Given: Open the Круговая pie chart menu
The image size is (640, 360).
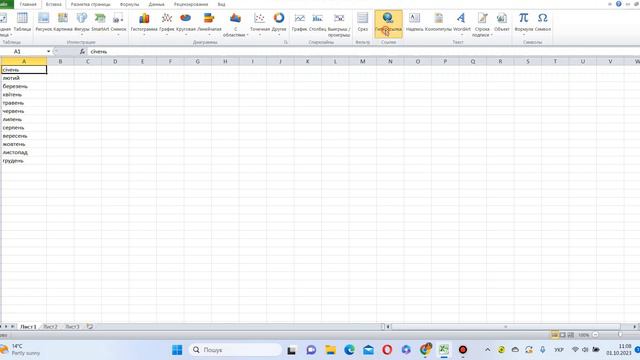Looking at the screenshot, I should [x=186, y=23].
